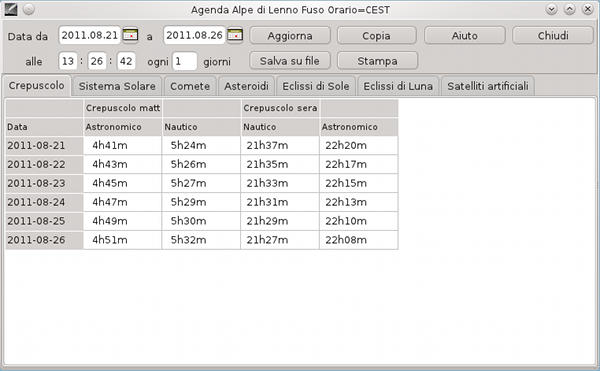Select row header 2011-08-25

[44, 221]
